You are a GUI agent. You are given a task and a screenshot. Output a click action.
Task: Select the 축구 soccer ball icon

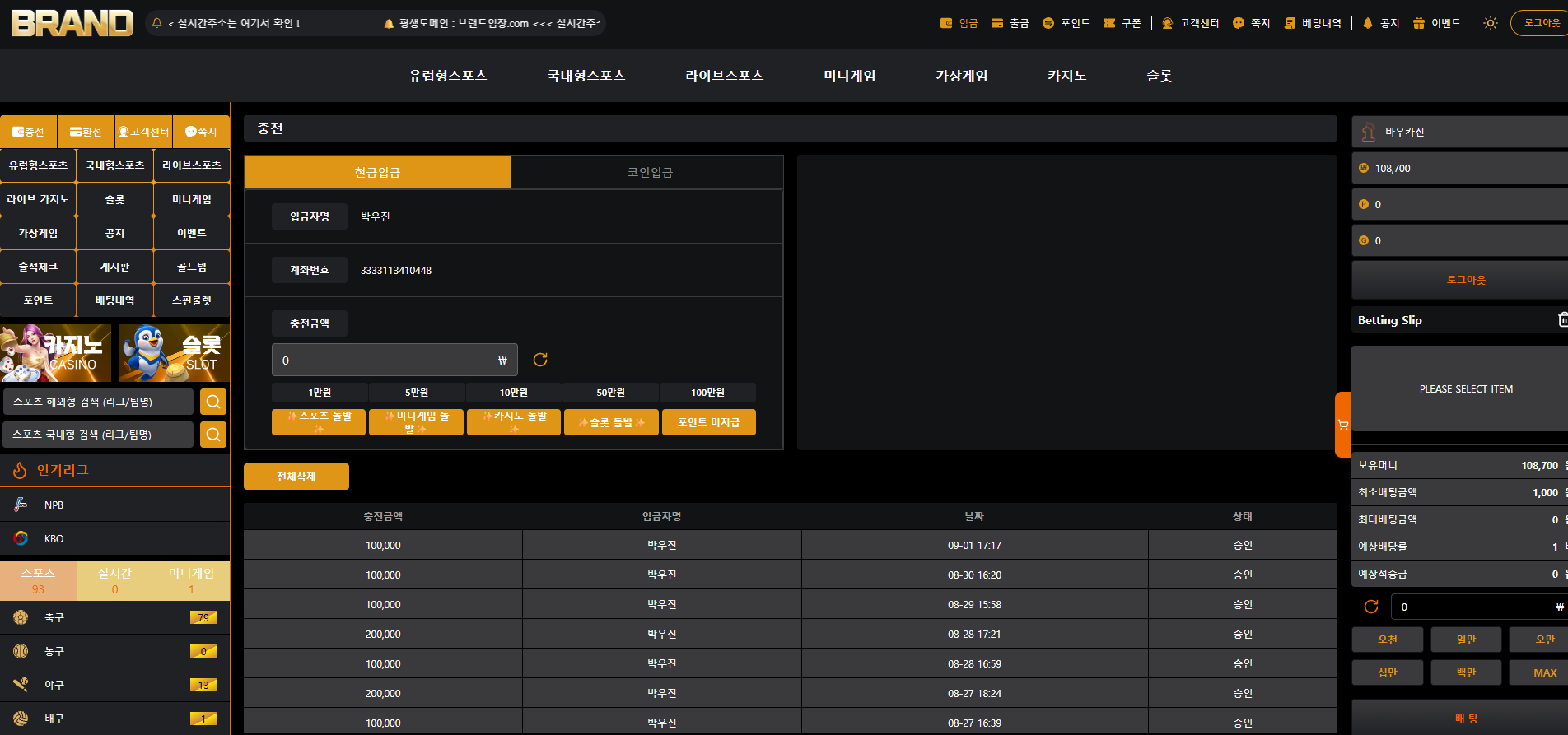point(21,617)
